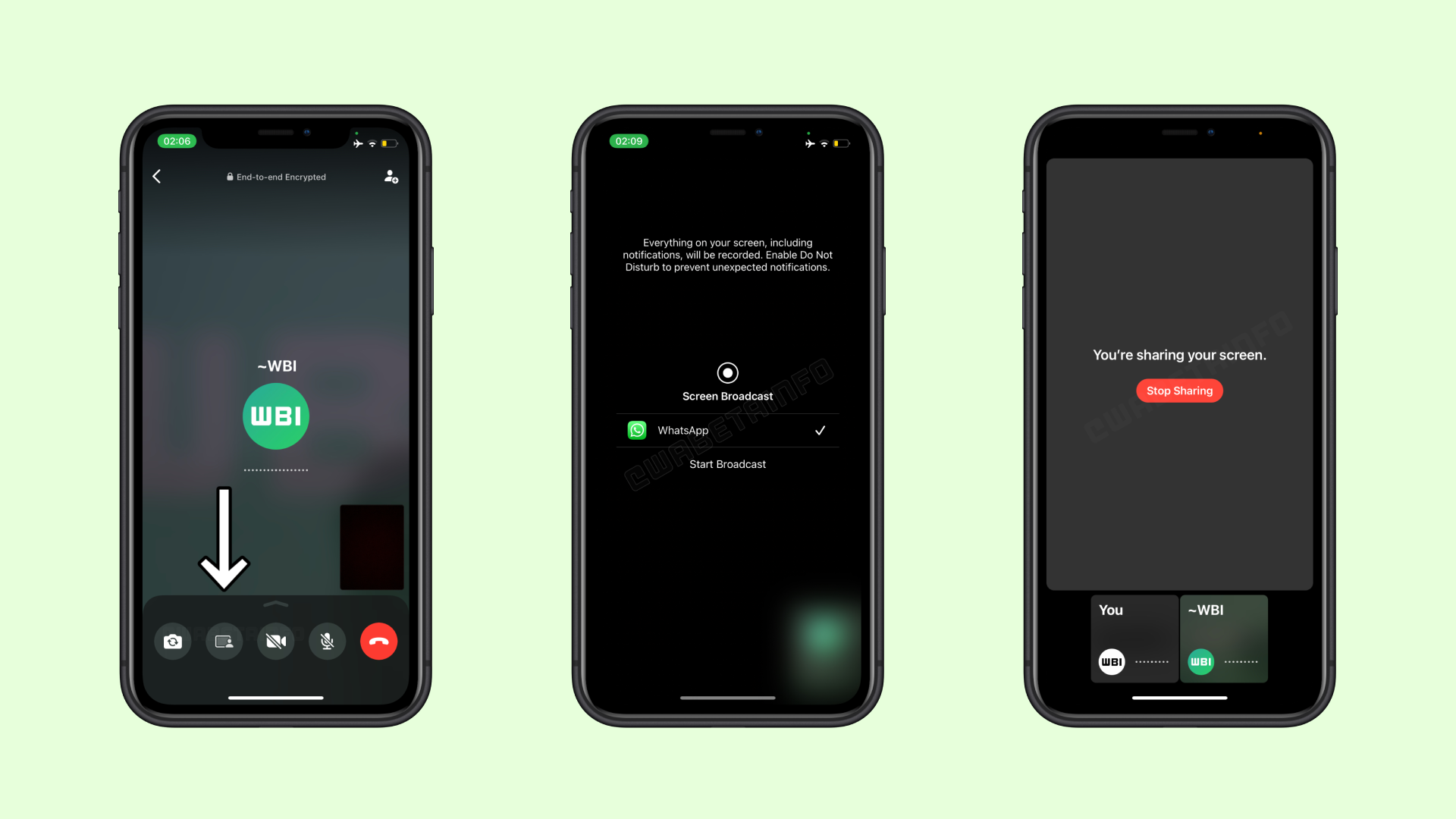The height and width of the screenshot is (819, 1456).
Task: Tap the camera toggle icon
Action: [175, 640]
